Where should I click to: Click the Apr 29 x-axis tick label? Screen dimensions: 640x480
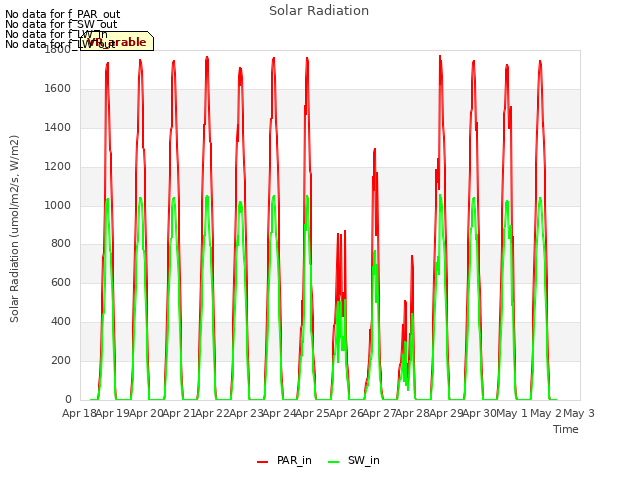446,413
